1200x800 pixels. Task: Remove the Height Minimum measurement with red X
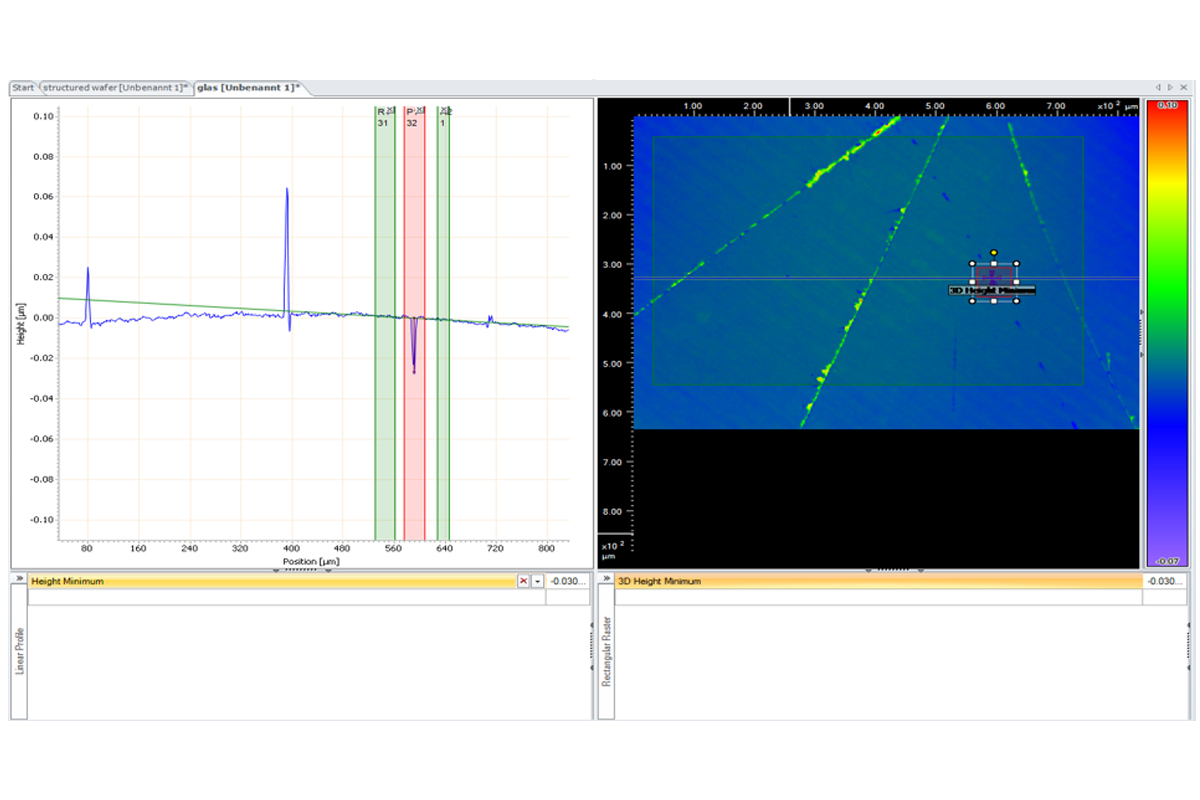(523, 581)
